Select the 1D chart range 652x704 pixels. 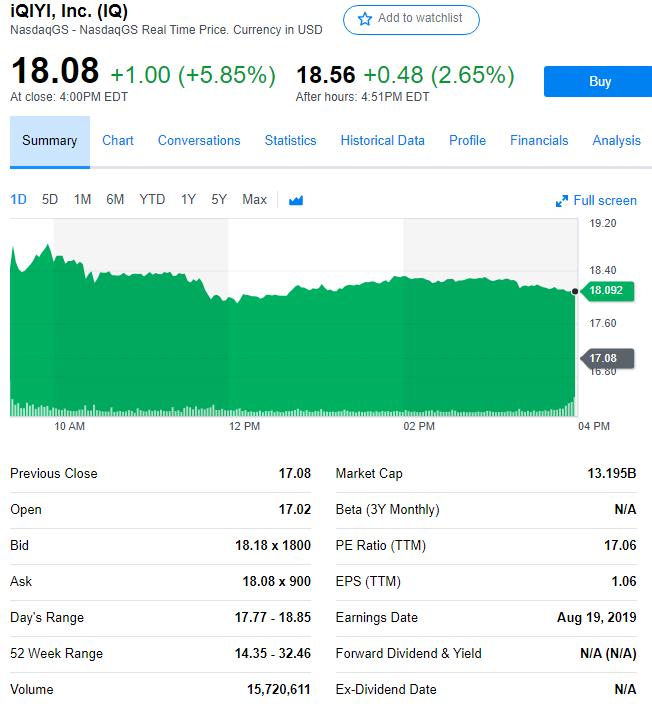pyautogui.click(x=18, y=199)
